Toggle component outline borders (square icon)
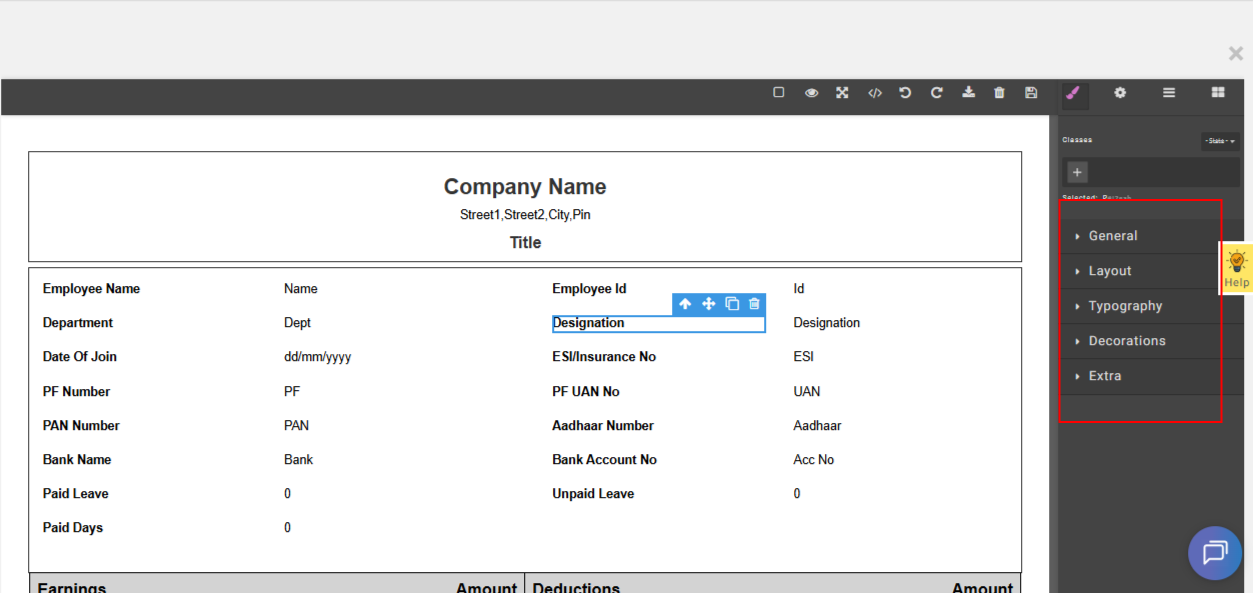Image resolution: width=1253 pixels, height=593 pixels. pyautogui.click(x=779, y=92)
